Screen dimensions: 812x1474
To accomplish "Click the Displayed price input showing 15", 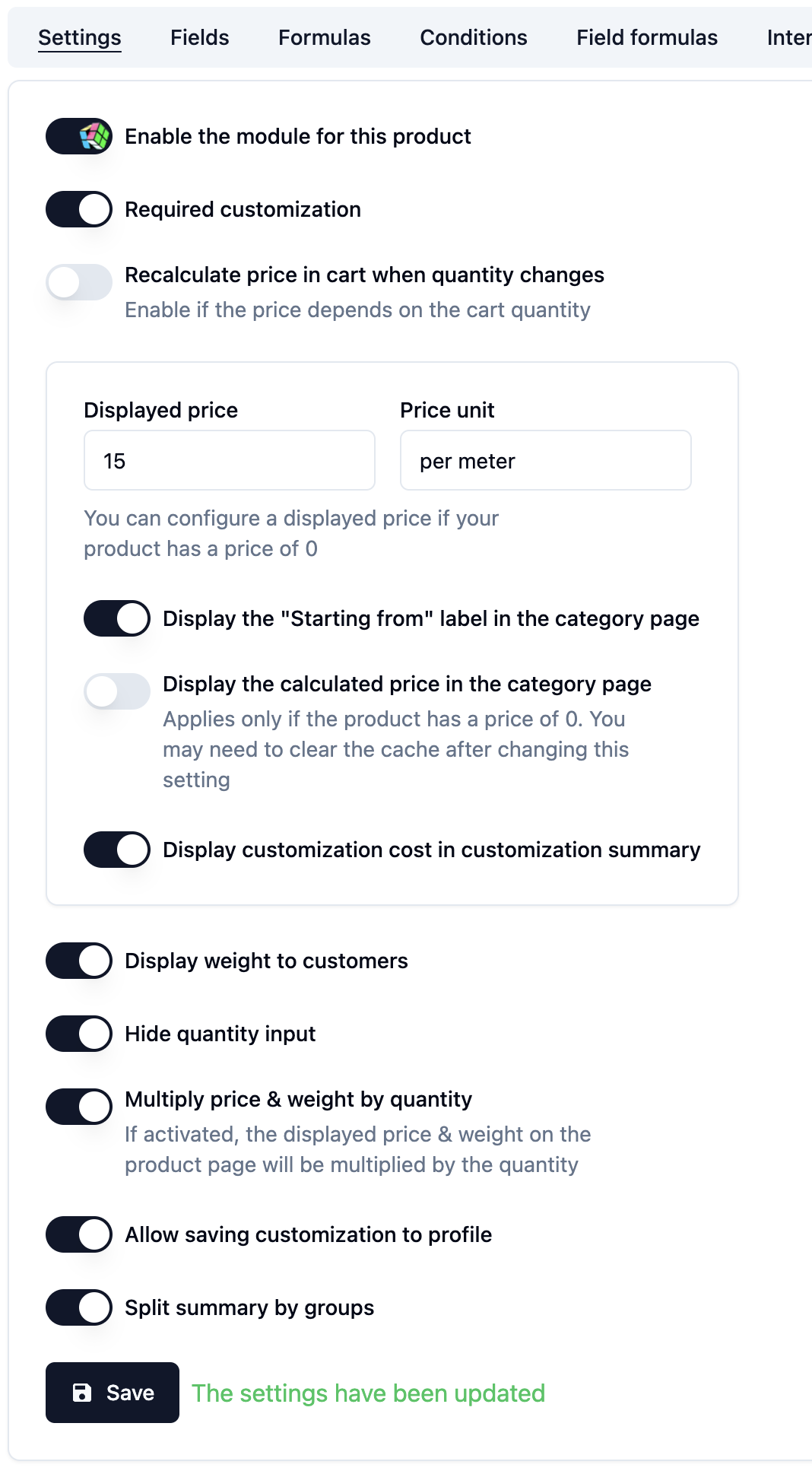I will (x=228, y=460).
